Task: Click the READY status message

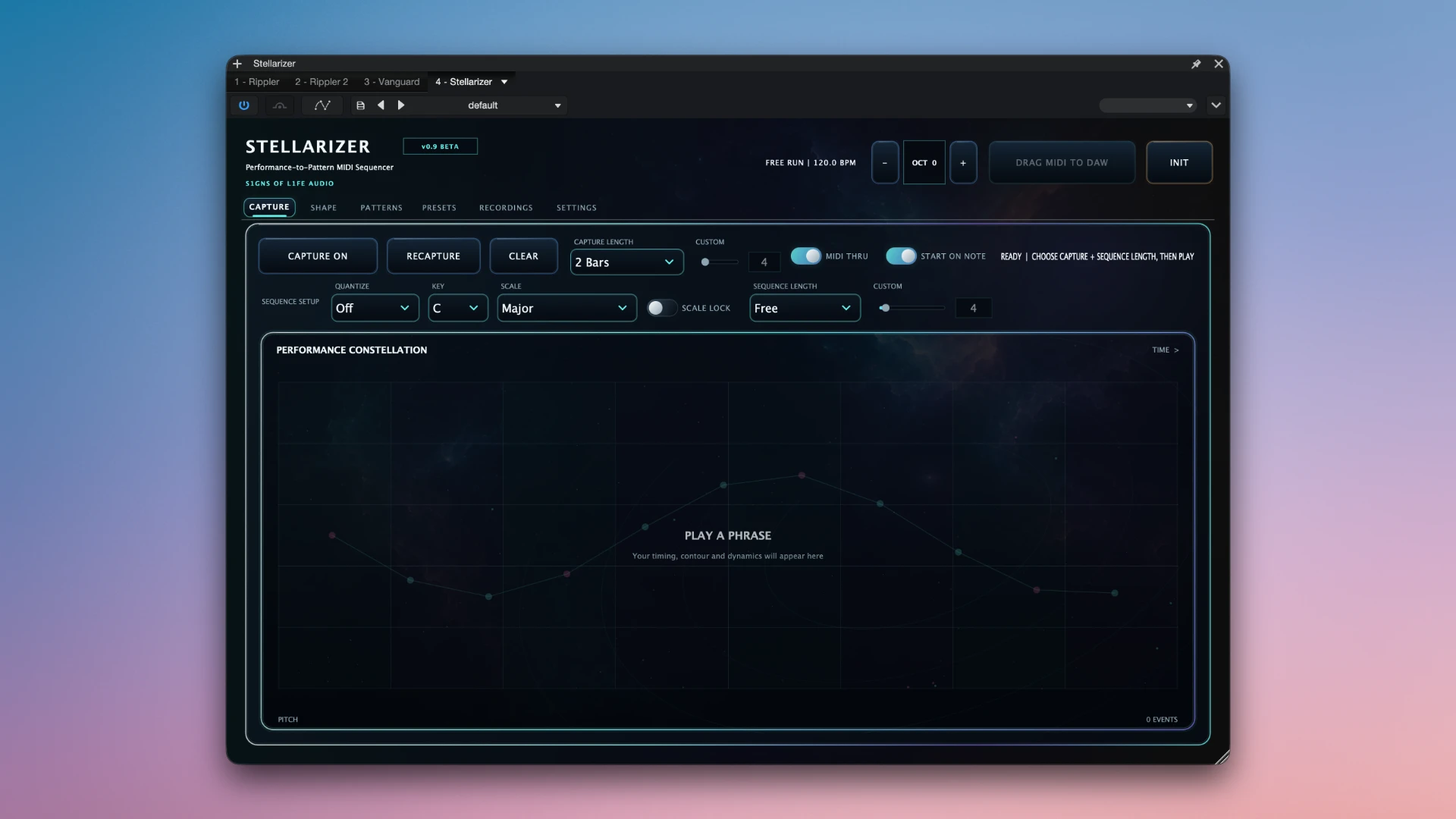Action: click(1097, 257)
